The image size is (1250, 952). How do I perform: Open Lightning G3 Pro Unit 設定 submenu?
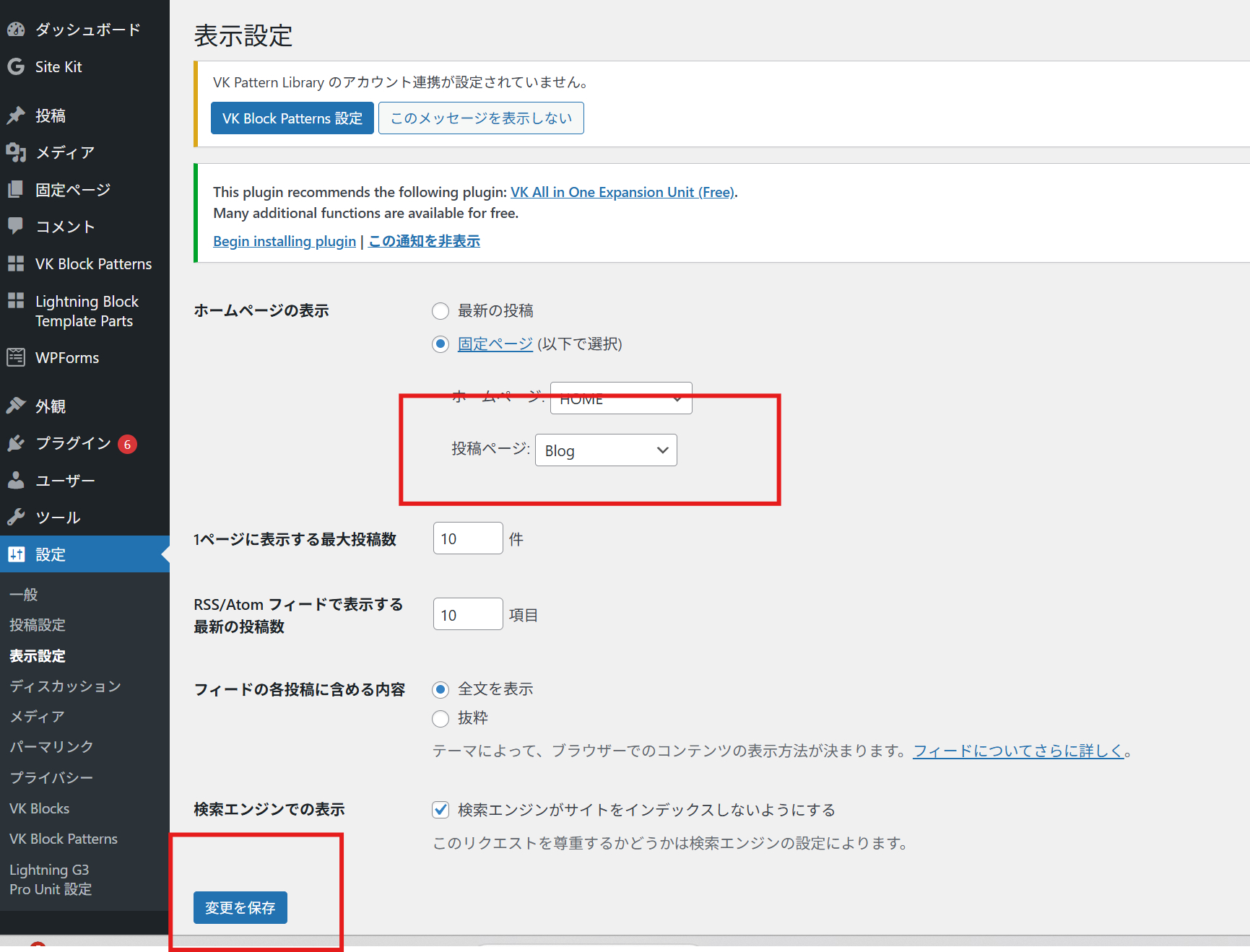(x=51, y=879)
